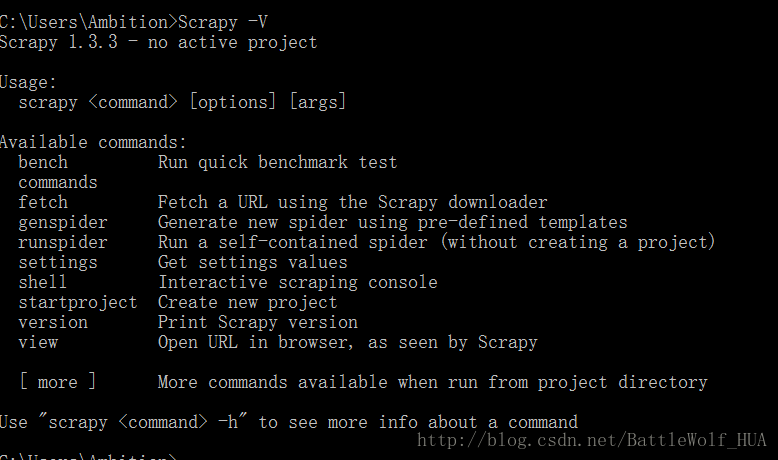Select the 'fetch' command entry
Screen dimensions: 778x460
click(43, 202)
